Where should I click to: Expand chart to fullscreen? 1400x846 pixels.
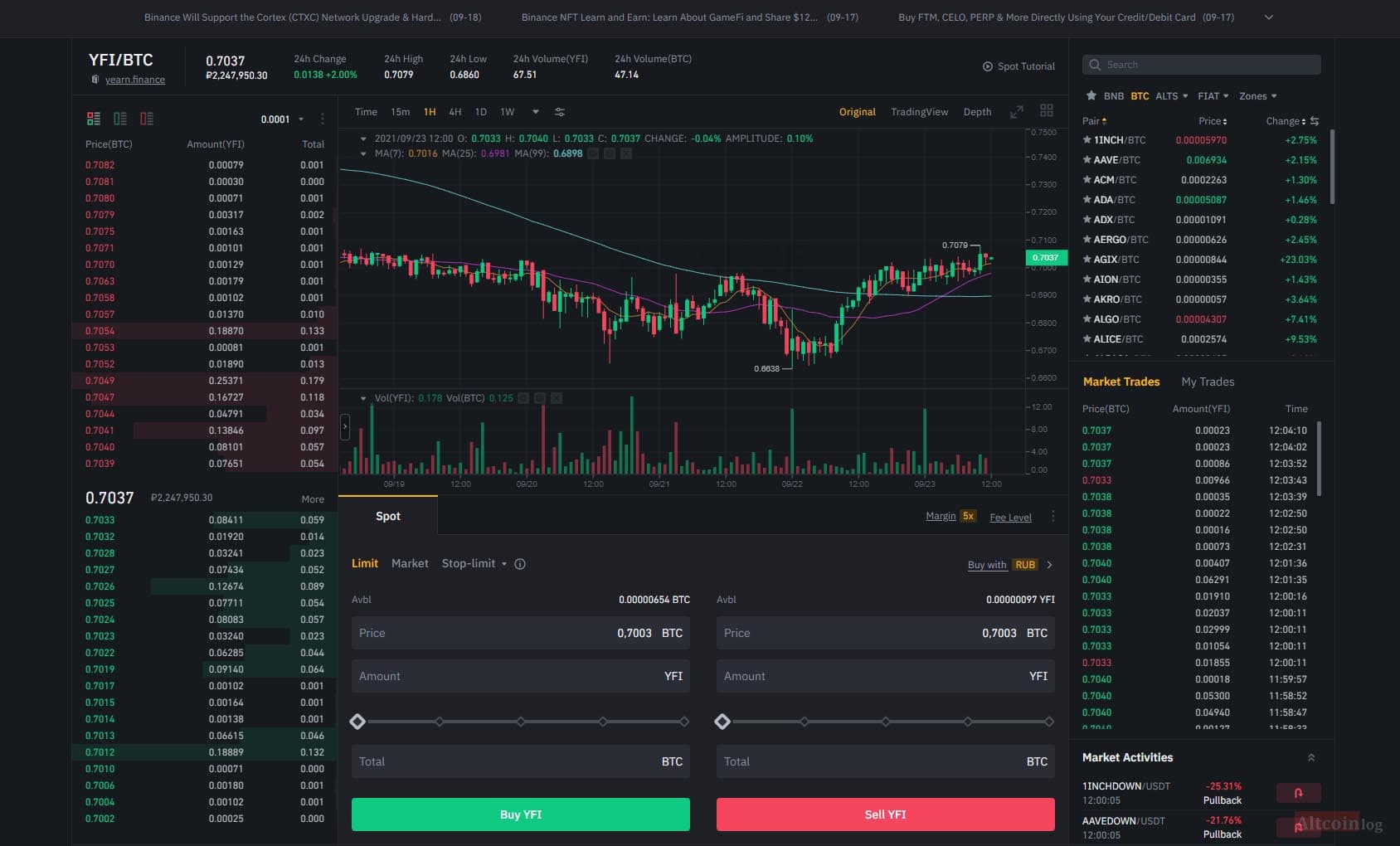tap(1017, 112)
